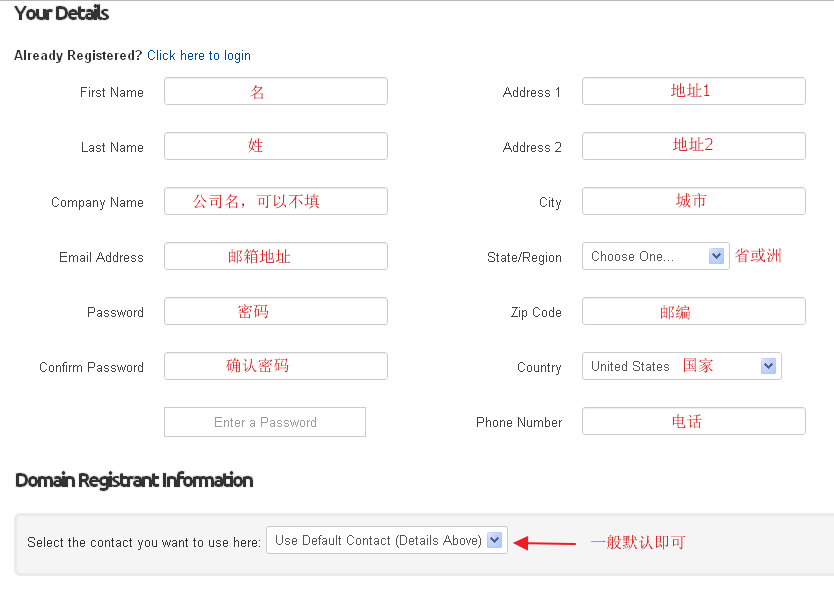
Task: Expand the 'Use Default Contact' dropdown
Action: pyautogui.click(x=377, y=540)
